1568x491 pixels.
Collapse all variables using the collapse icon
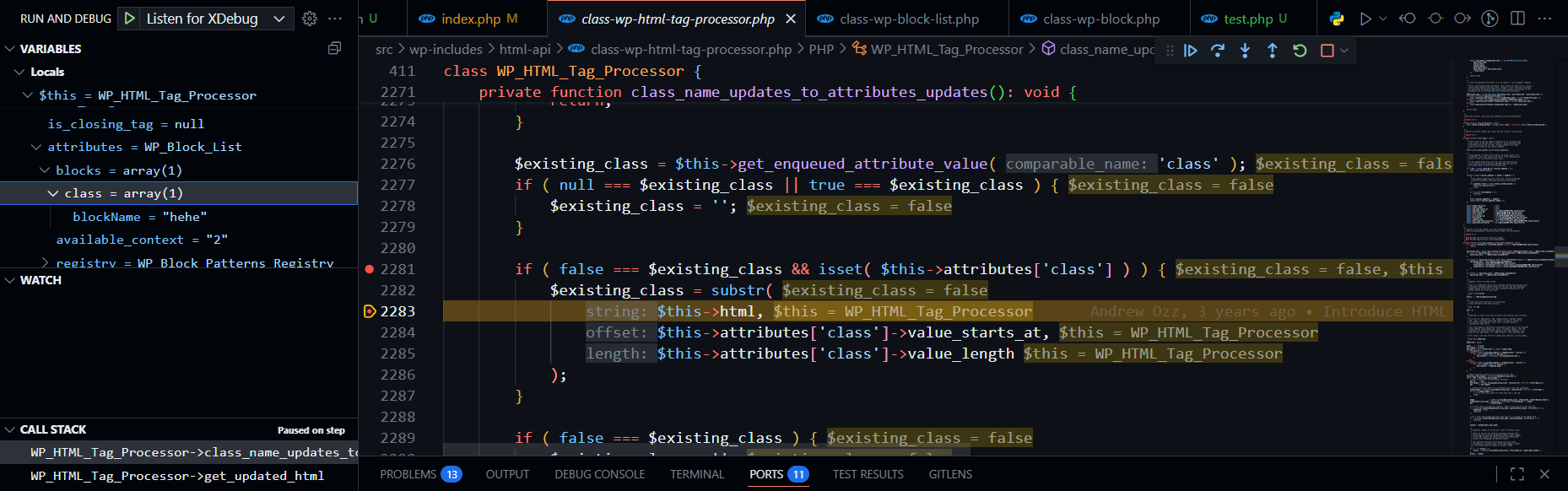click(x=334, y=49)
